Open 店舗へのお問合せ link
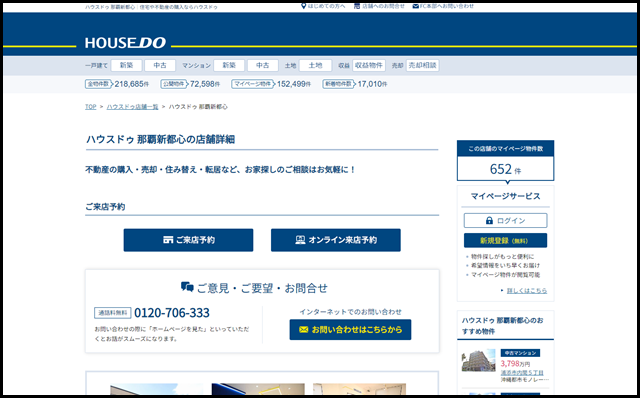The width and height of the screenshot is (640, 398). [383, 6]
